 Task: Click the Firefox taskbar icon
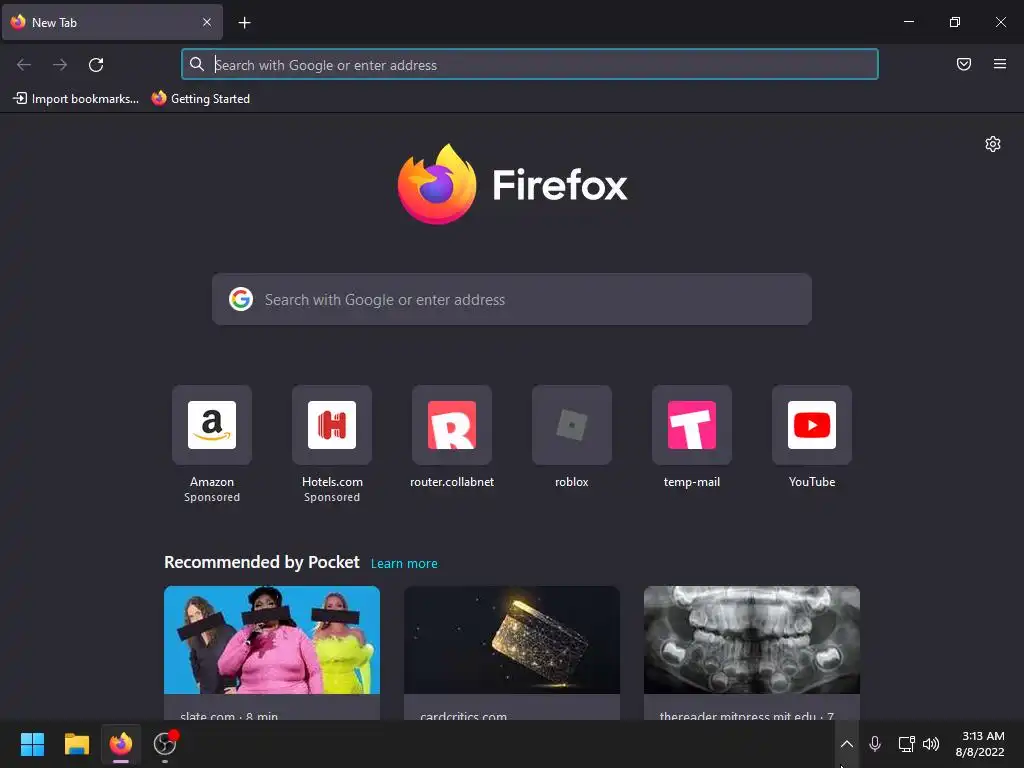[x=121, y=744]
